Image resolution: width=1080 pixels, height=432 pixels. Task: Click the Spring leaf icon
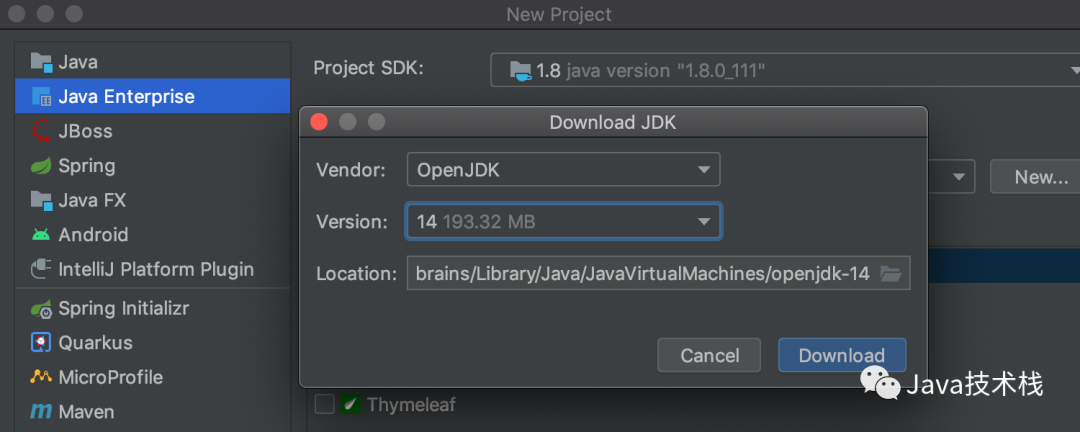(41, 166)
